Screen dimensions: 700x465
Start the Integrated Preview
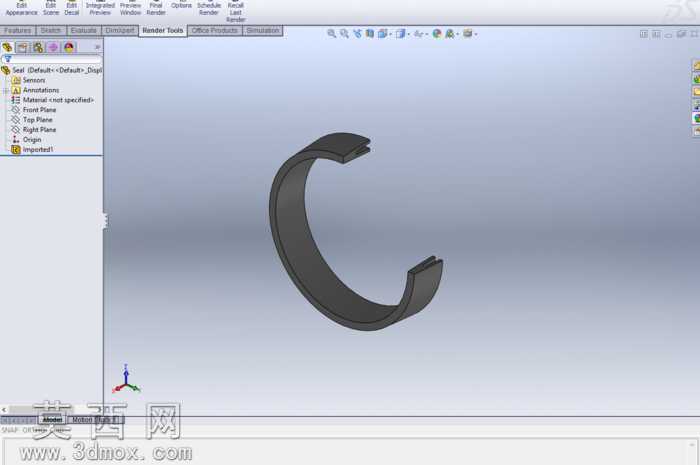point(100,8)
